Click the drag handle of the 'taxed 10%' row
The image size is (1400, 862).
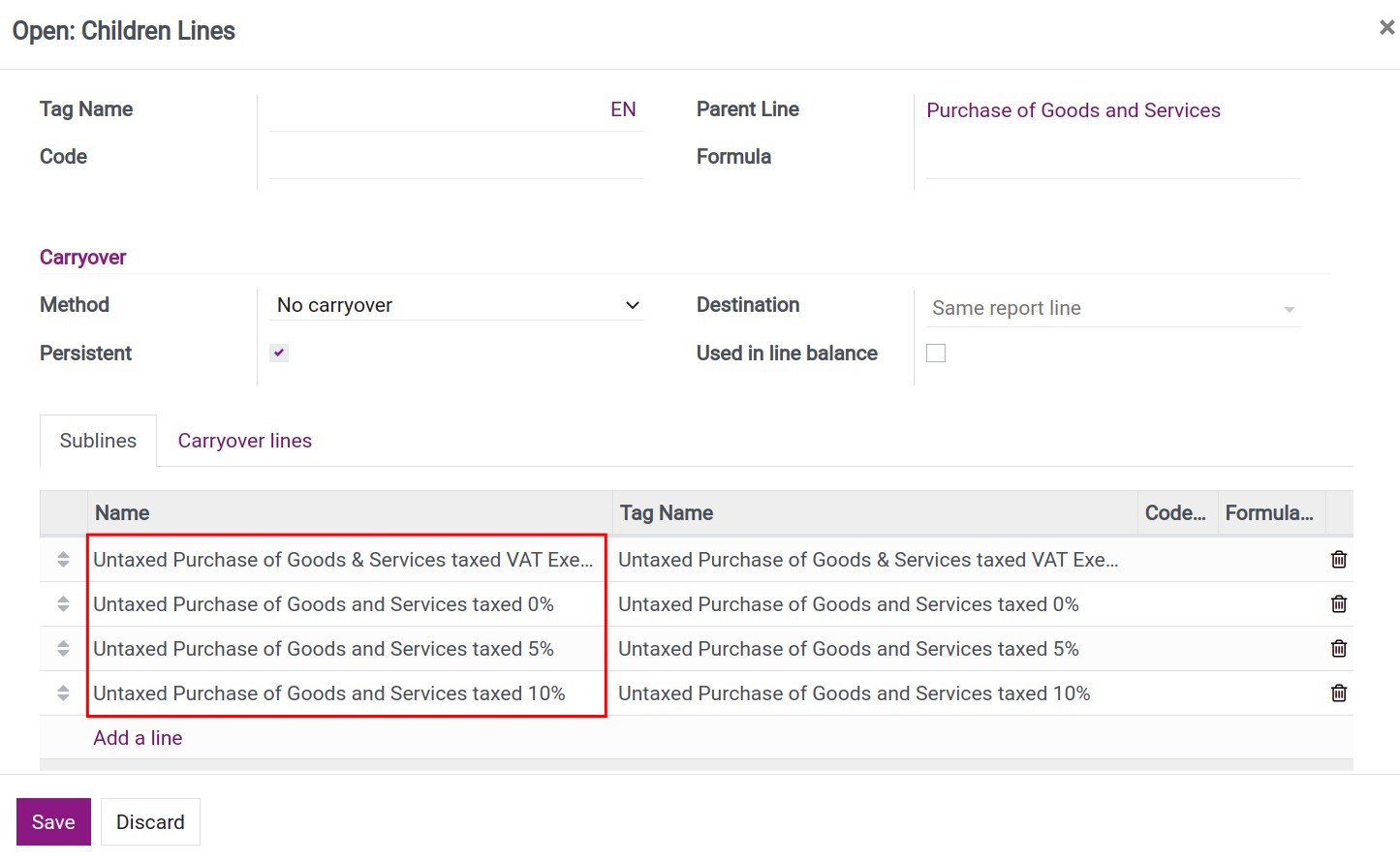pyautogui.click(x=61, y=693)
